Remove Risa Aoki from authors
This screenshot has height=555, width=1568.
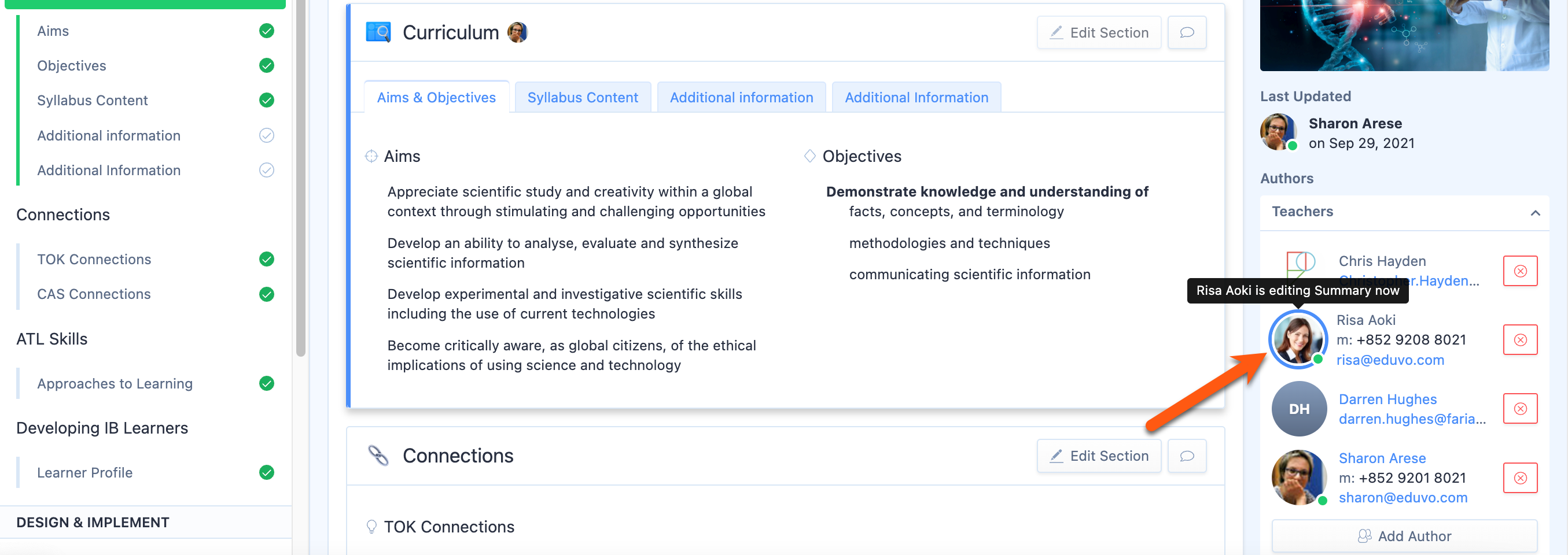pyautogui.click(x=1519, y=340)
